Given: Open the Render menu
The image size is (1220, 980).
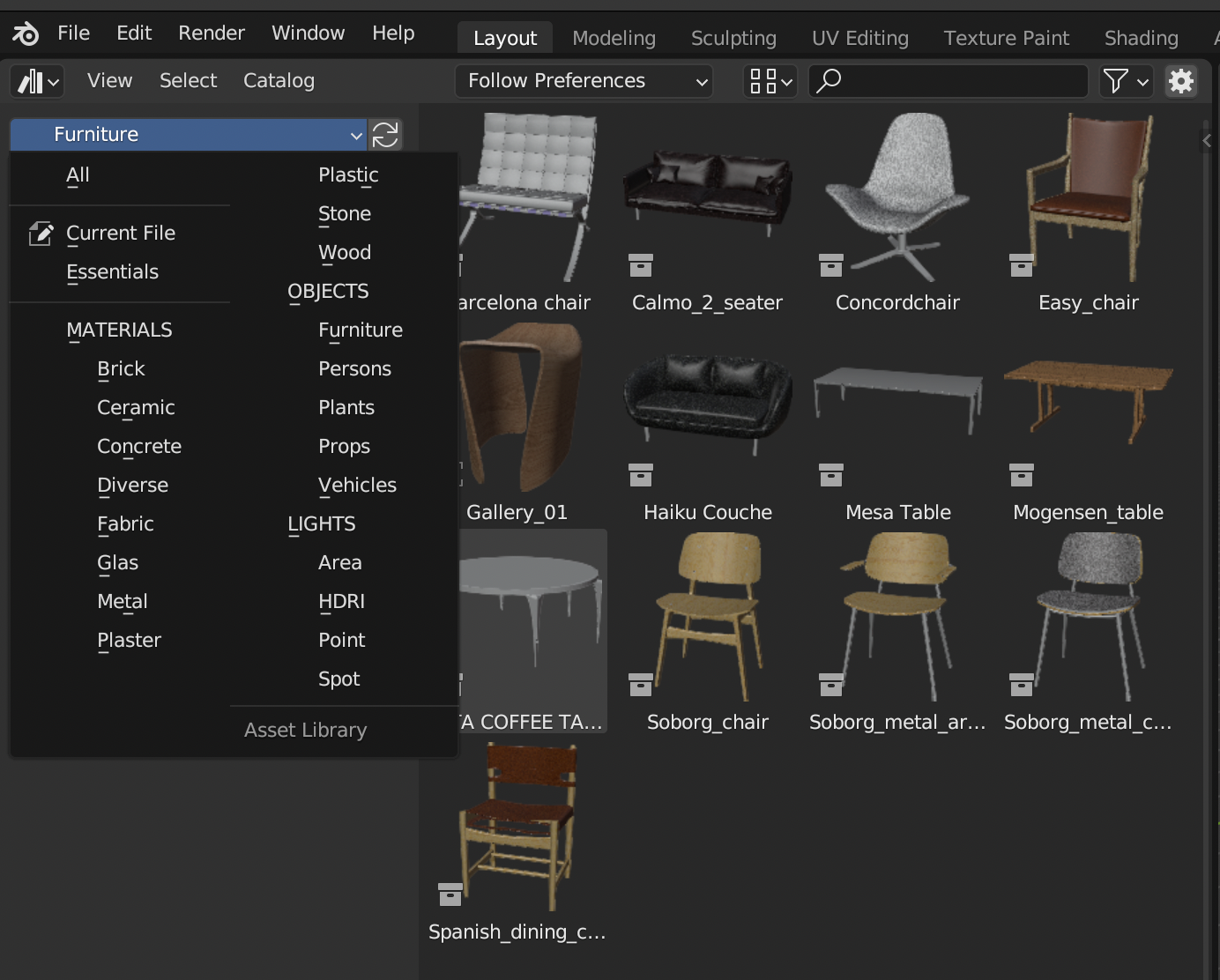Looking at the screenshot, I should click(211, 33).
